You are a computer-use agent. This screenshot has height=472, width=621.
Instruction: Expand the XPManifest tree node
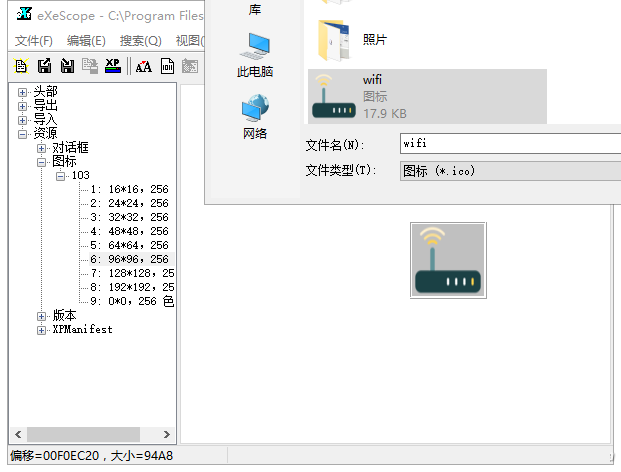[x=41, y=330]
